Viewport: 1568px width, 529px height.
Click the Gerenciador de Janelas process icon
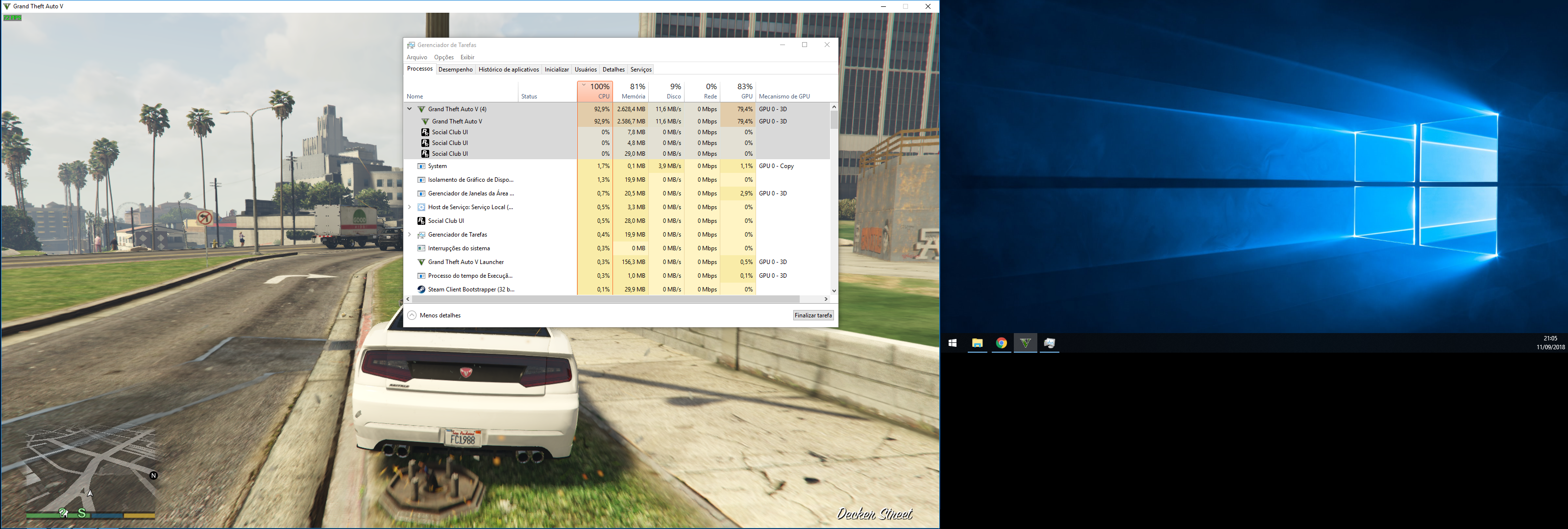point(421,193)
